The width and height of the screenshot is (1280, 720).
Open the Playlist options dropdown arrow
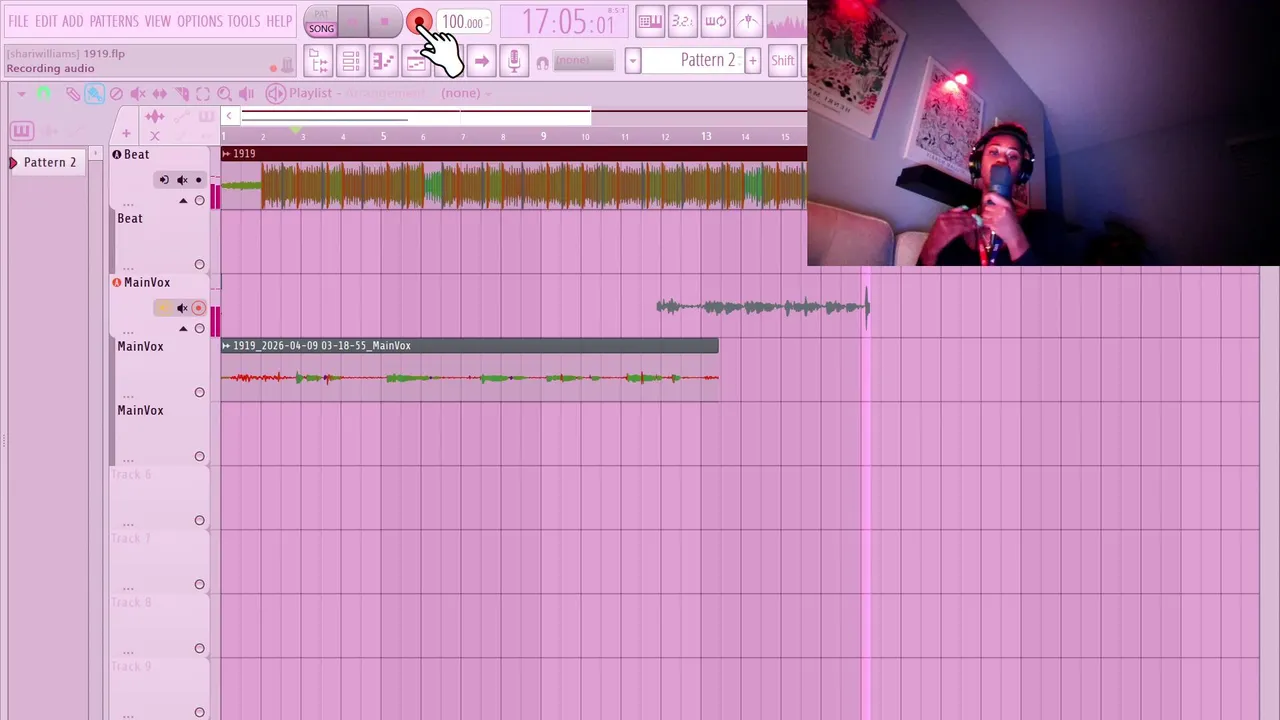click(21, 93)
